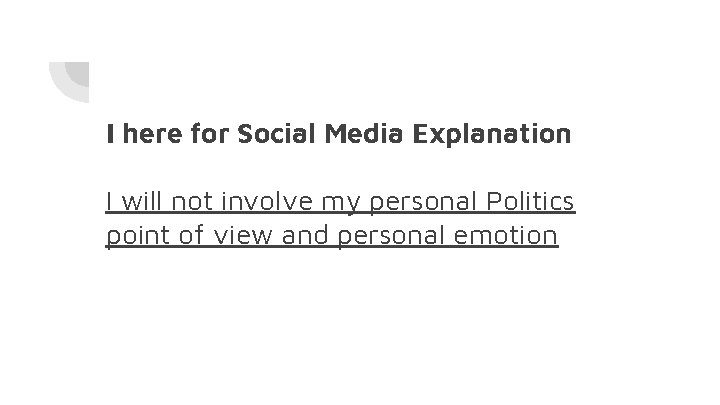This screenshot has width=720, height=405.
Task: Select the heading 'I here for Social Media Explanation'
Action: pos(338,133)
